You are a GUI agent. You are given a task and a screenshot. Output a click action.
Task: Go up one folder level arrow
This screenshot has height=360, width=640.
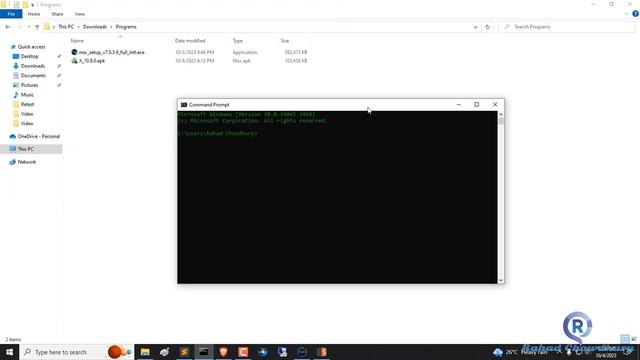pyautogui.click(x=37, y=27)
